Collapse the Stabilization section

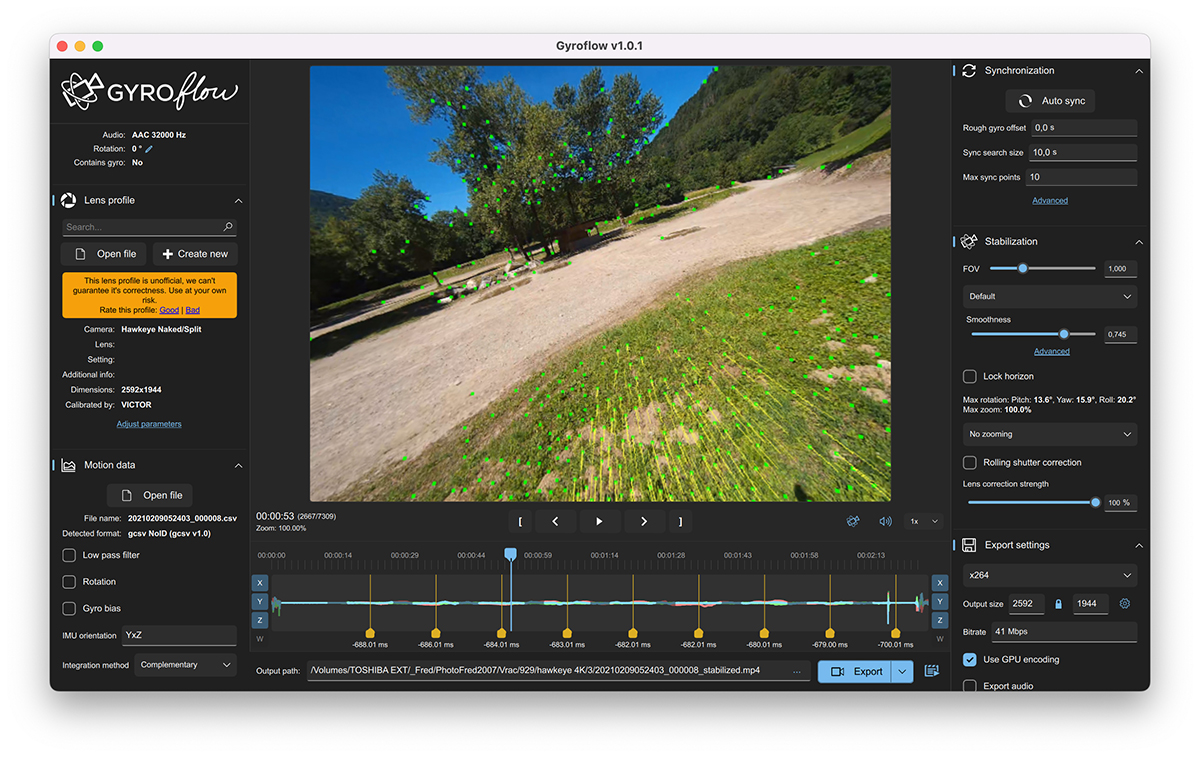(x=1138, y=242)
